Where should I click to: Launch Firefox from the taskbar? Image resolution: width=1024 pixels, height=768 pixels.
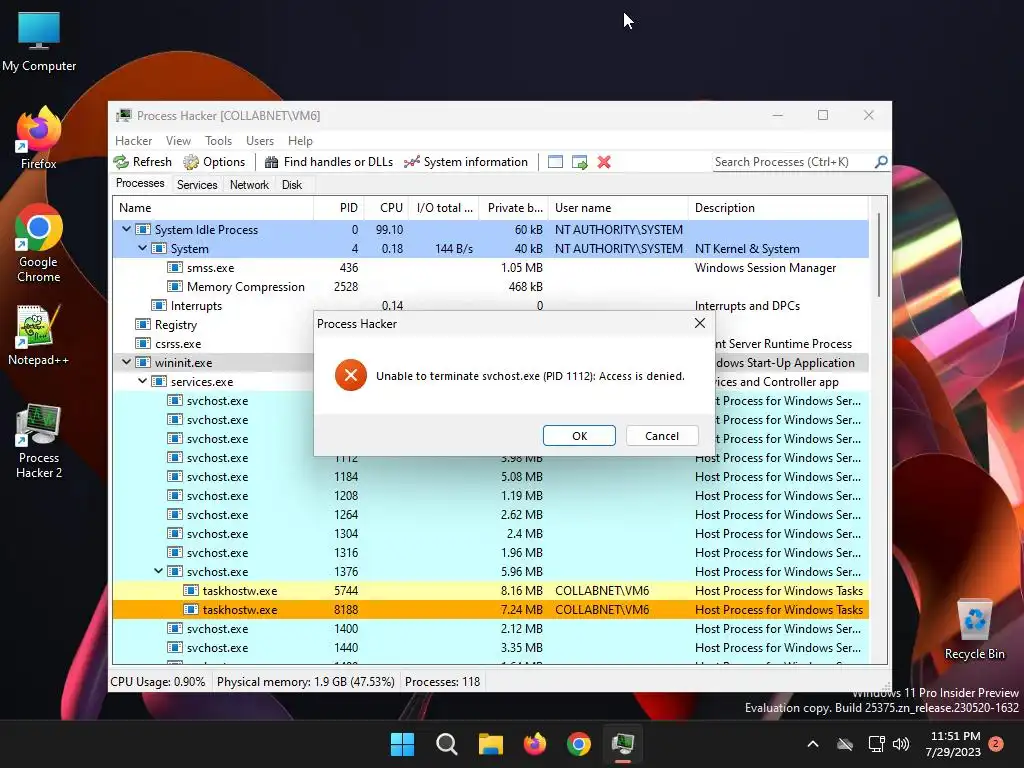click(x=535, y=744)
